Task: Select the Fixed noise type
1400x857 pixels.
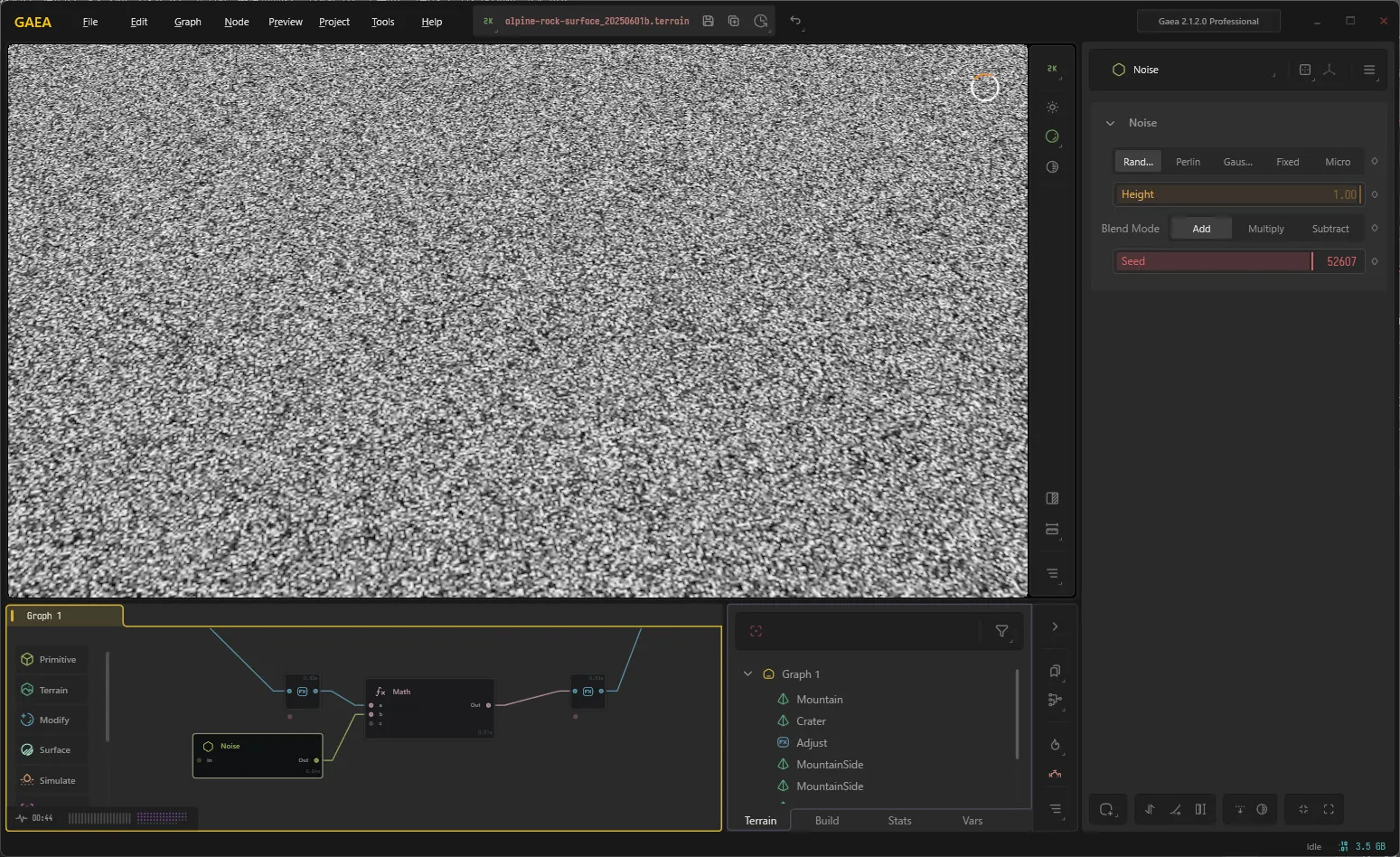Action: 1287,162
